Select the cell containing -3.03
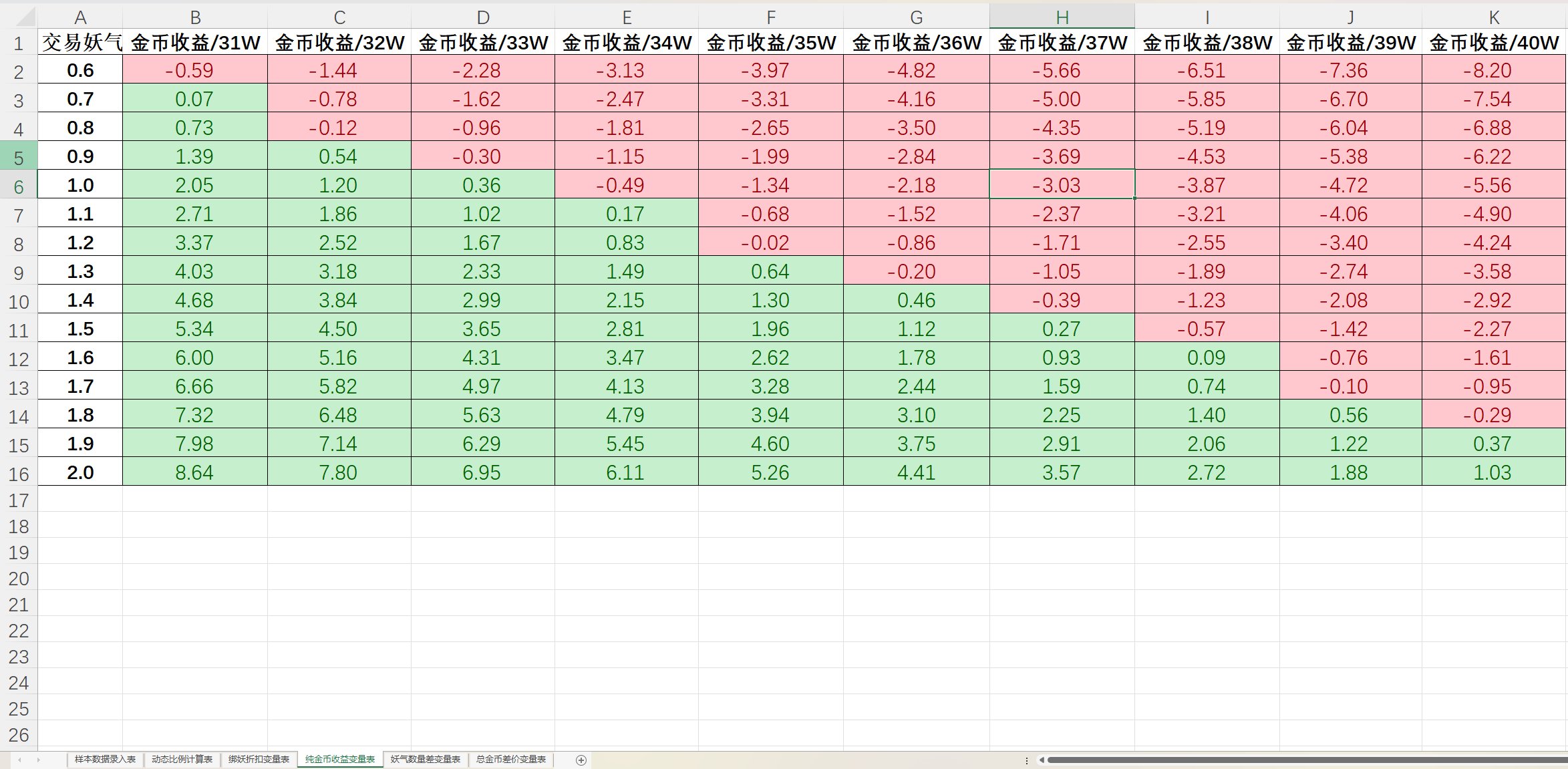The width and height of the screenshot is (1568, 769). 1063,185
